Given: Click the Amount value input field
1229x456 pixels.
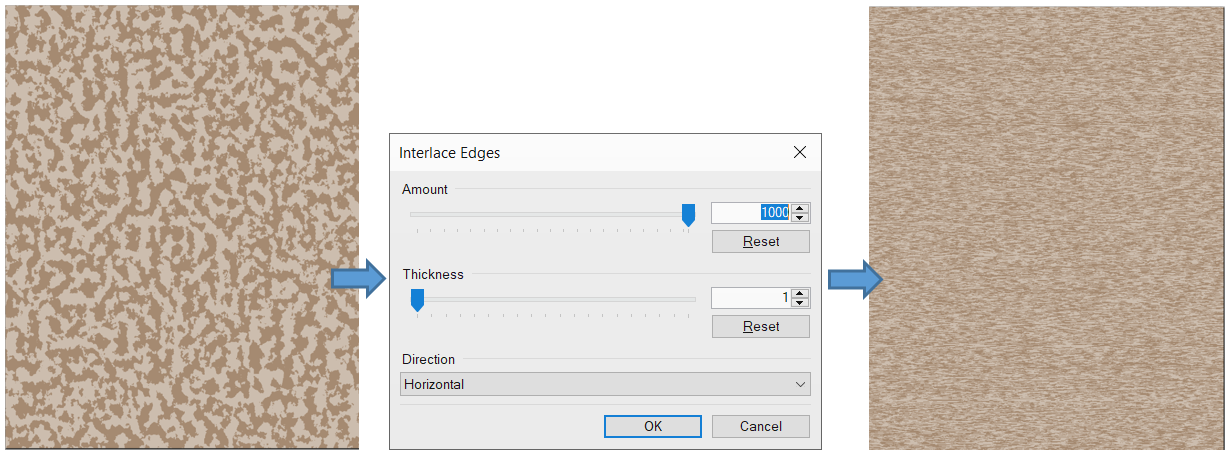Looking at the screenshot, I should (750, 213).
